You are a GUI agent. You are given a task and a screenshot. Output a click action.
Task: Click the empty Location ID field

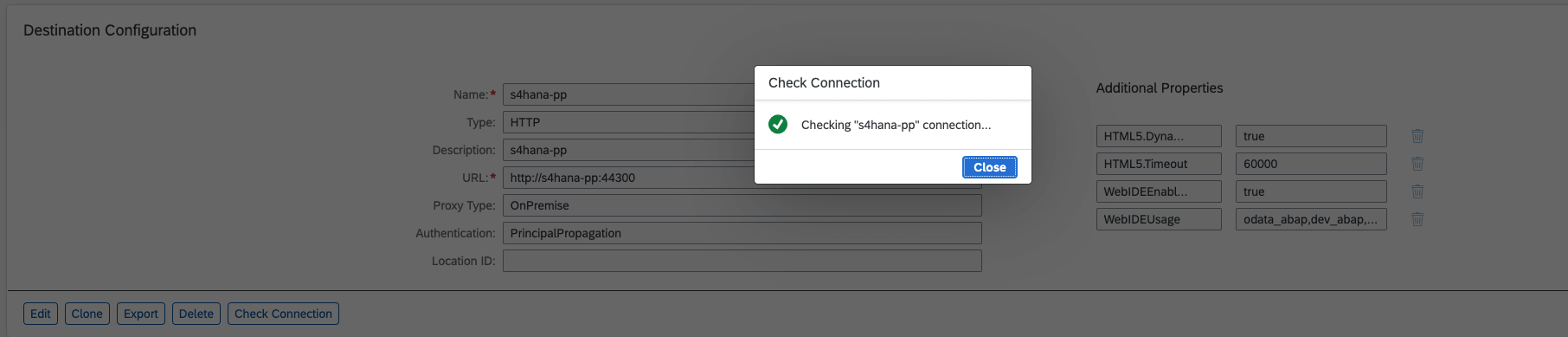coord(742,261)
